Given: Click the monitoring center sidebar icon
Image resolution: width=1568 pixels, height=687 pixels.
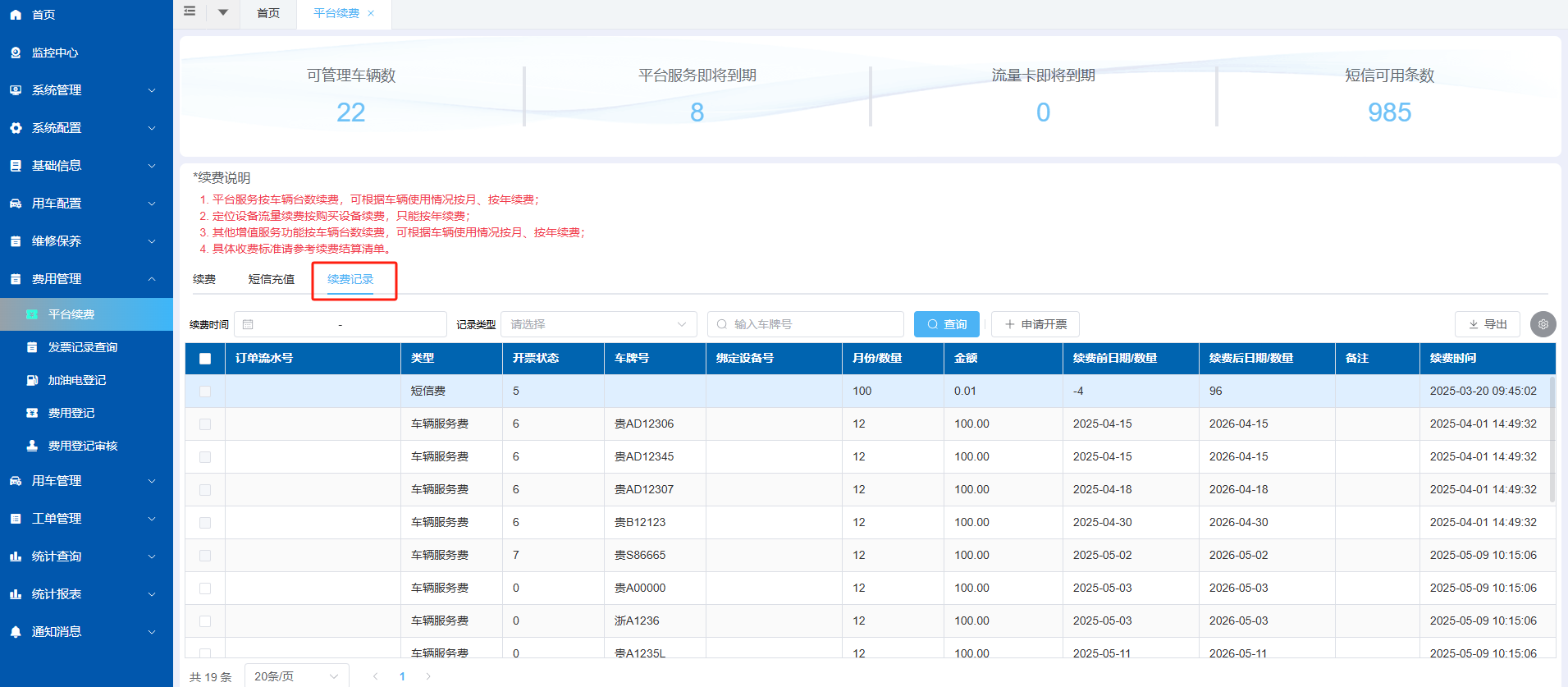Looking at the screenshot, I should (x=16, y=53).
